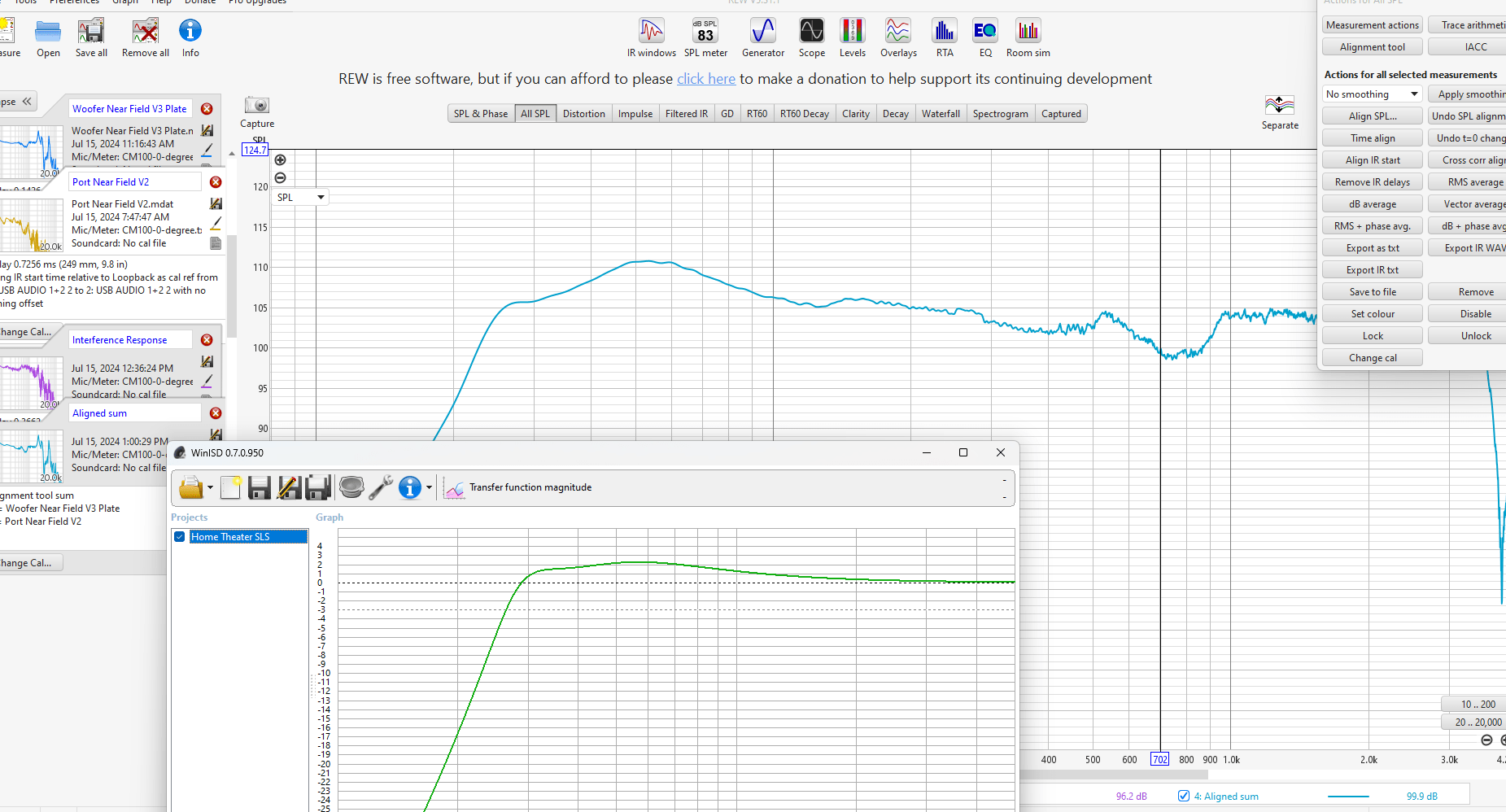1506x812 pixels.
Task: Remove the Interference Response measurement
Action: 207,340
